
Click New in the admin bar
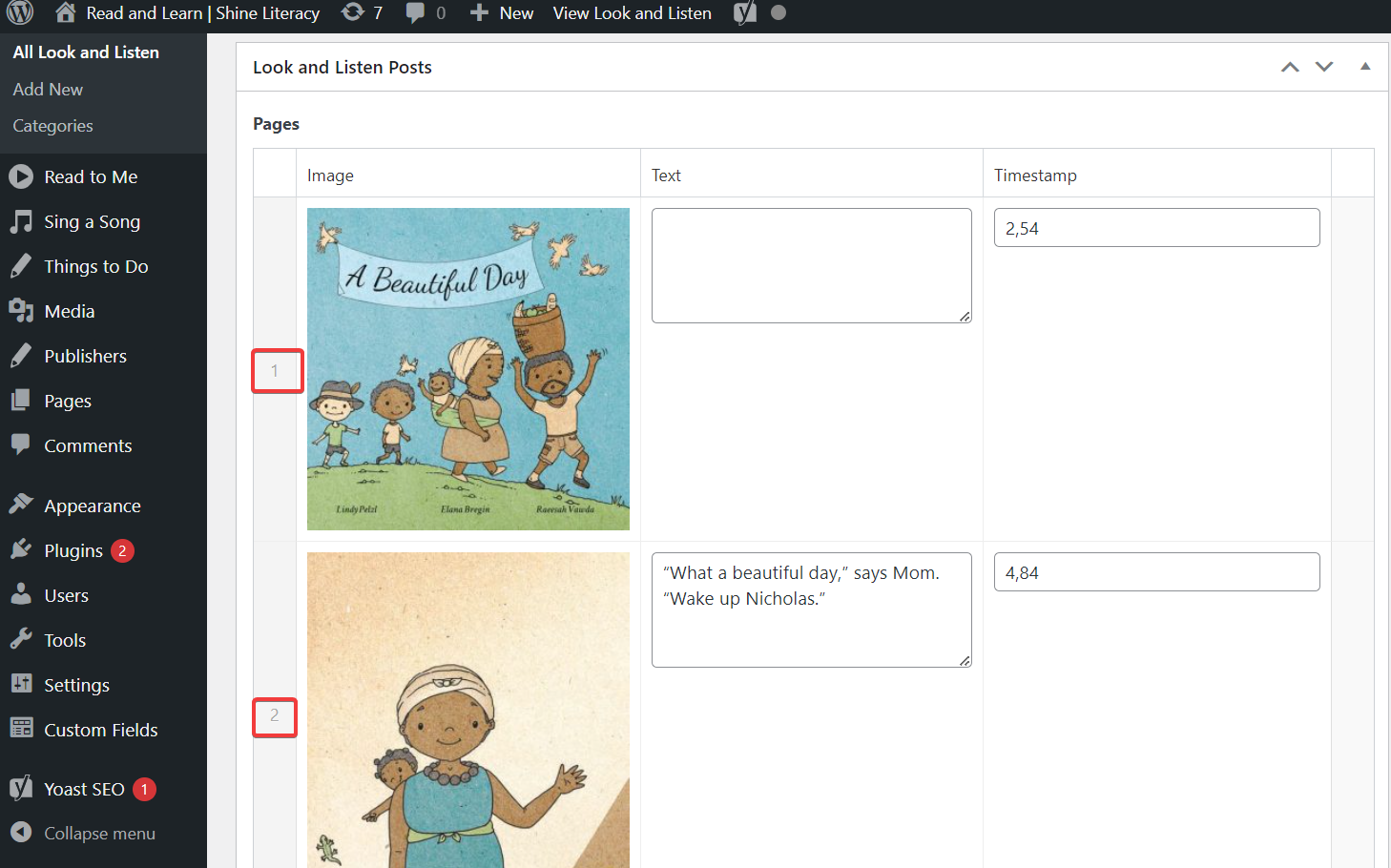(503, 12)
